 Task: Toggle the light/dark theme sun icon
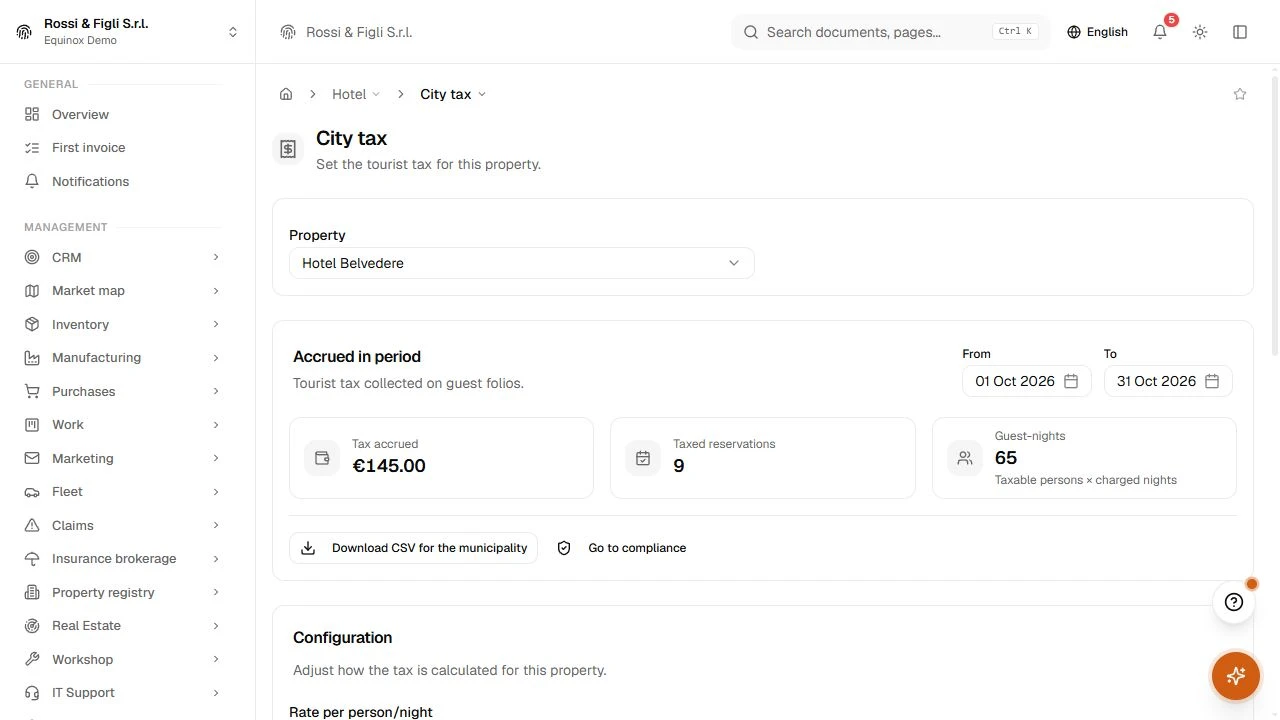tap(1200, 32)
